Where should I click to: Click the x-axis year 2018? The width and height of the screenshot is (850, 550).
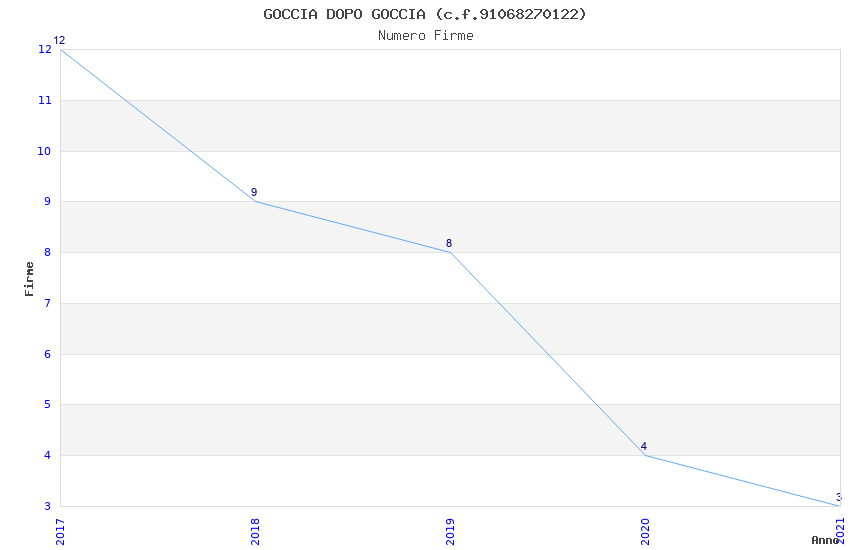click(x=255, y=532)
